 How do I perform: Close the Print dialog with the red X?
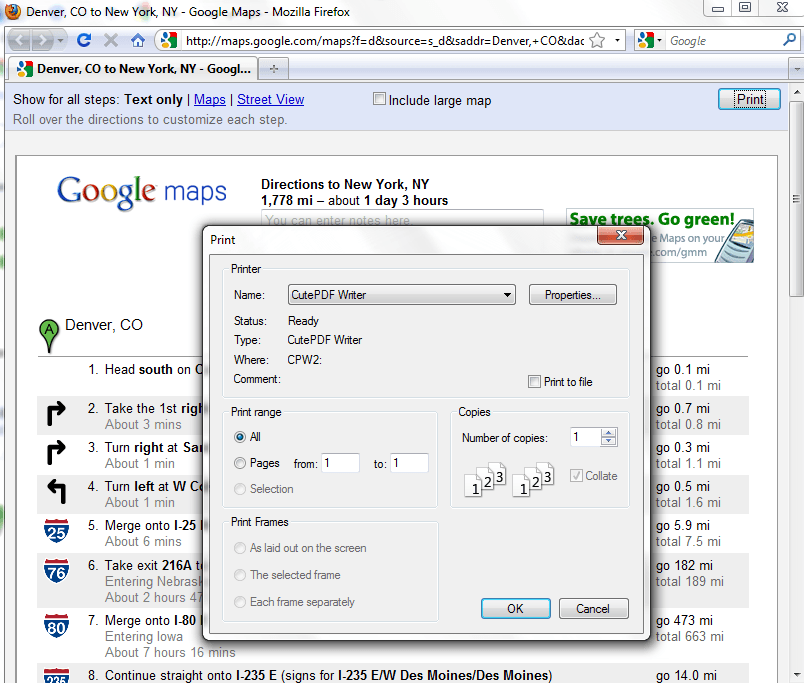tap(619, 236)
